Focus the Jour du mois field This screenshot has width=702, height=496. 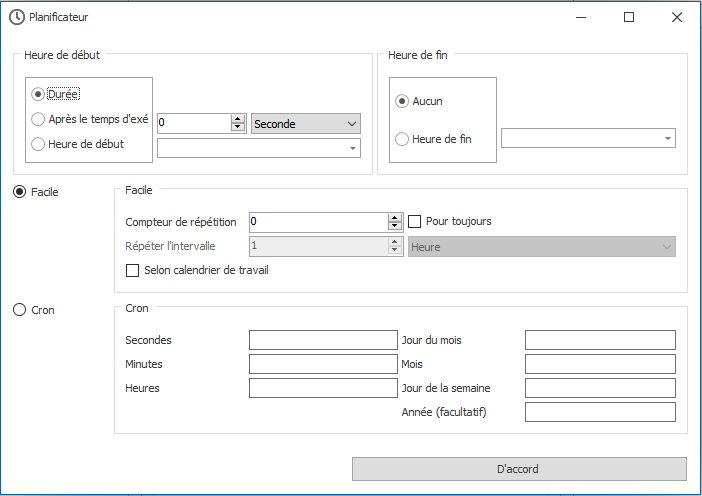600,340
